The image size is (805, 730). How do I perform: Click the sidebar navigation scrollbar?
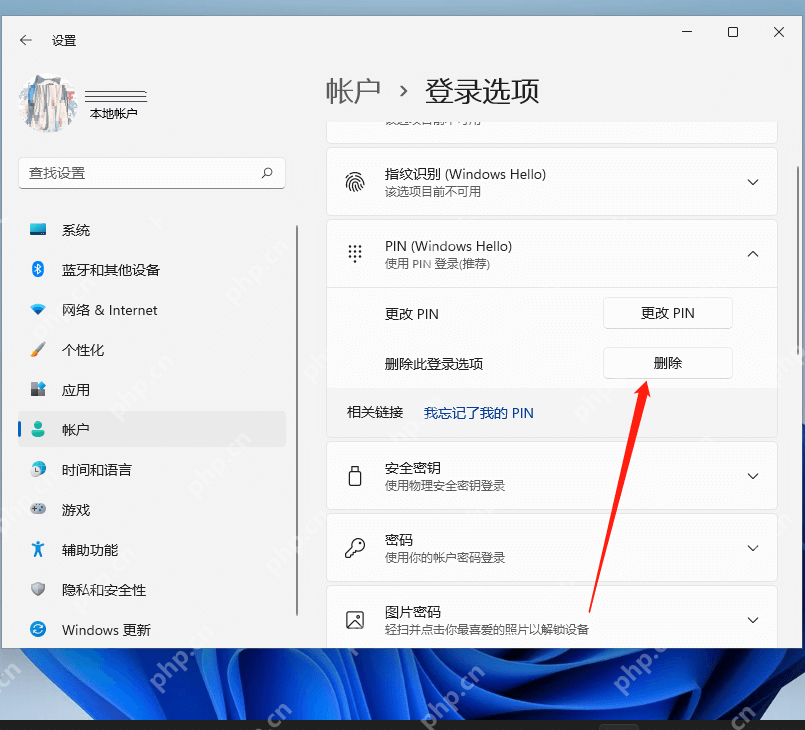297,420
